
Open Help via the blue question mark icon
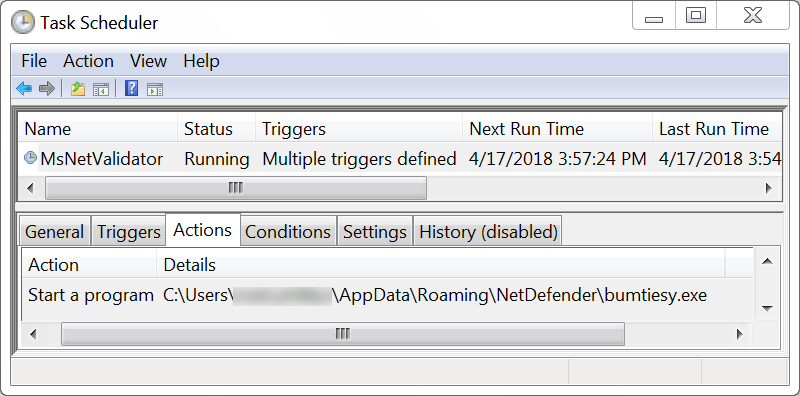coord(131,89)
